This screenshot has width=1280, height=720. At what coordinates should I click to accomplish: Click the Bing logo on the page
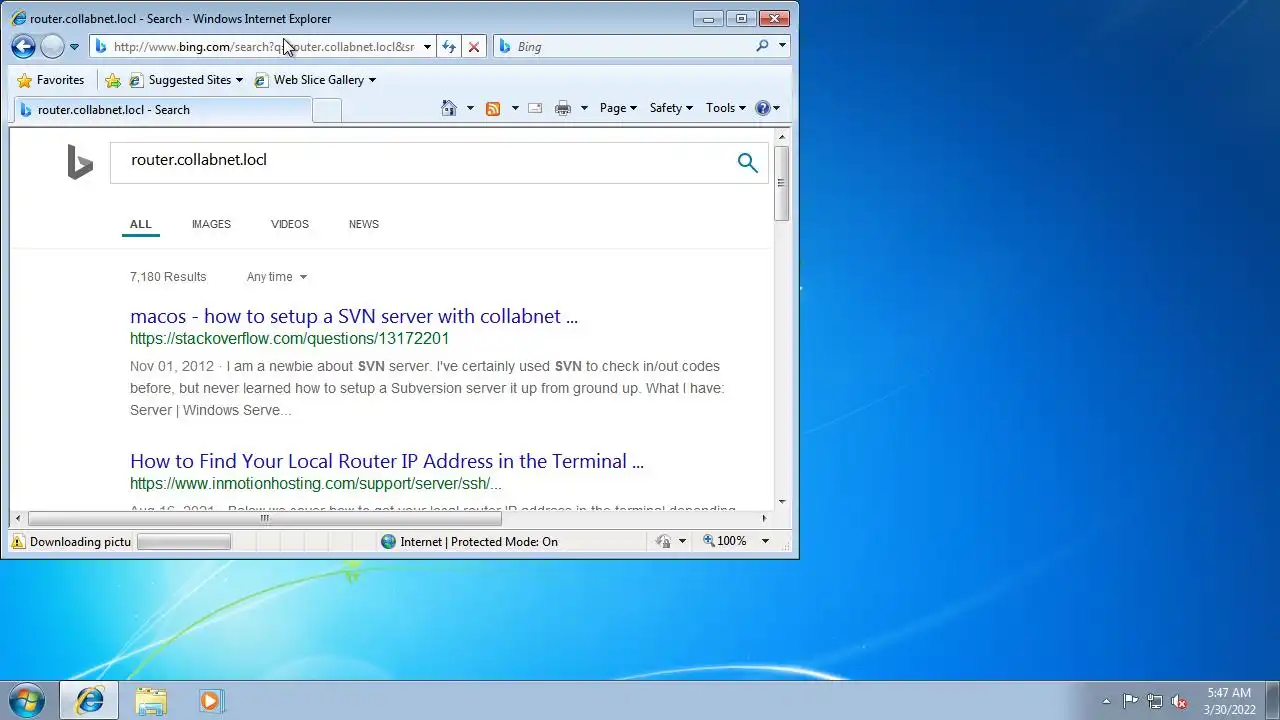point(80,162)
